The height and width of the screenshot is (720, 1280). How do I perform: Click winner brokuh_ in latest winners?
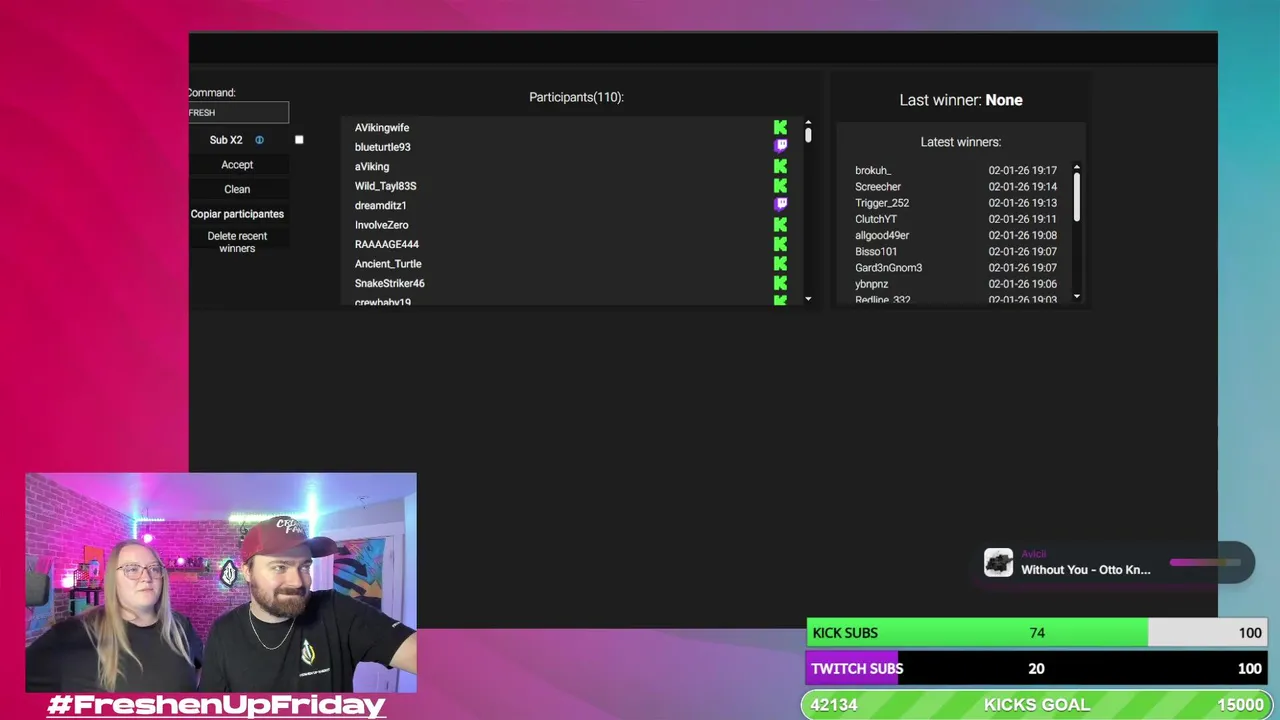pyautogui.click(x=873, y=171)
